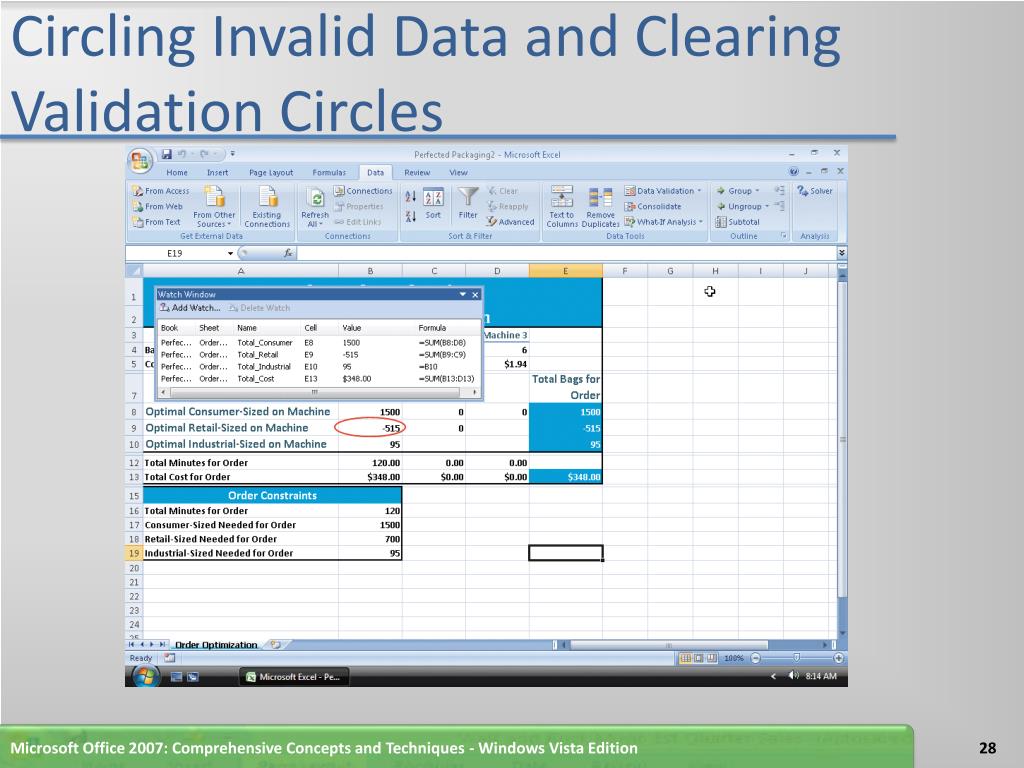The height and width of the screenshot is (768, 1024).
Task: Open the Office Button menu
Action: (x=140, y=160)
